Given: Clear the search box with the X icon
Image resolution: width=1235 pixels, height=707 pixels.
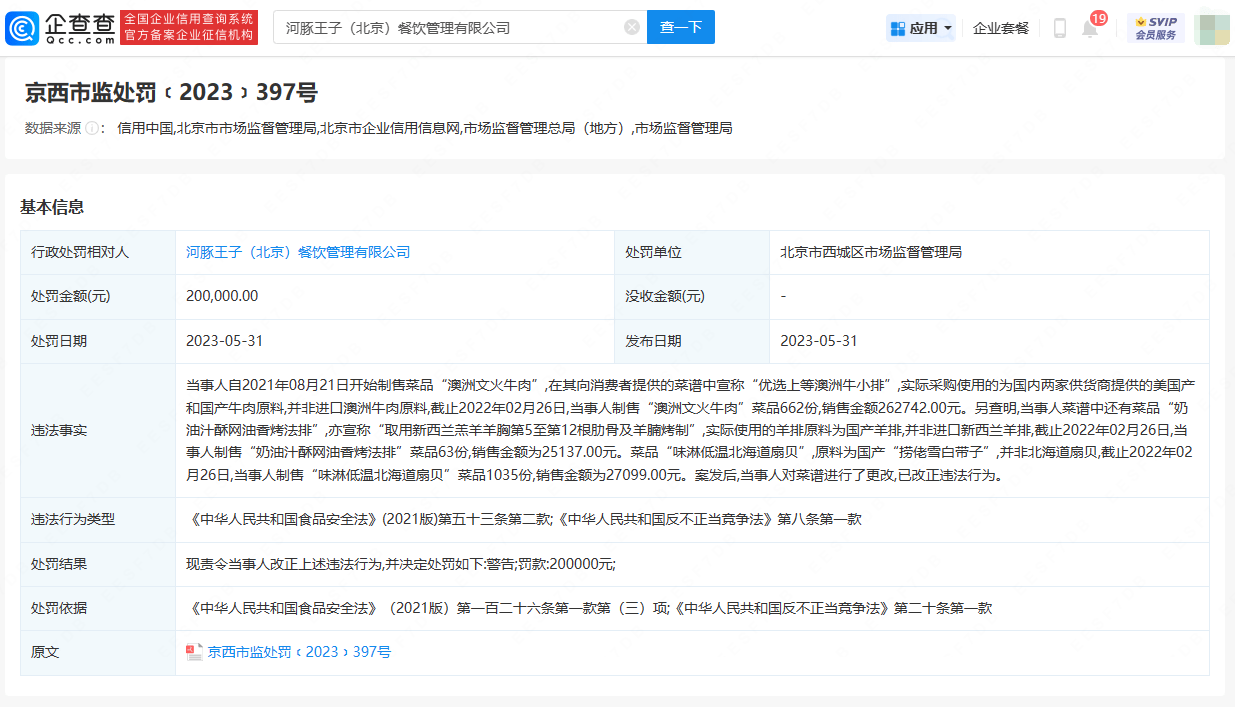Looking at the screenshot, I should coord(632,27).
